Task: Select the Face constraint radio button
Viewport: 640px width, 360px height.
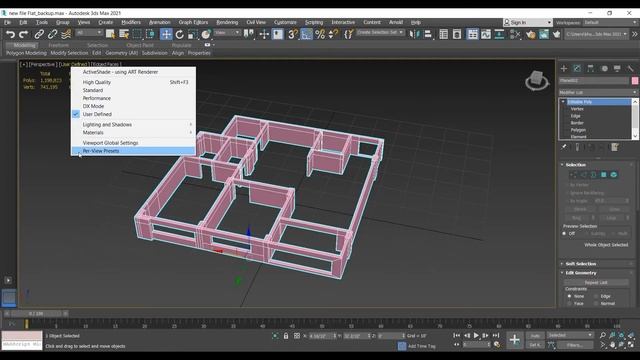Action: pyautogui.click(x=569, y=304)
